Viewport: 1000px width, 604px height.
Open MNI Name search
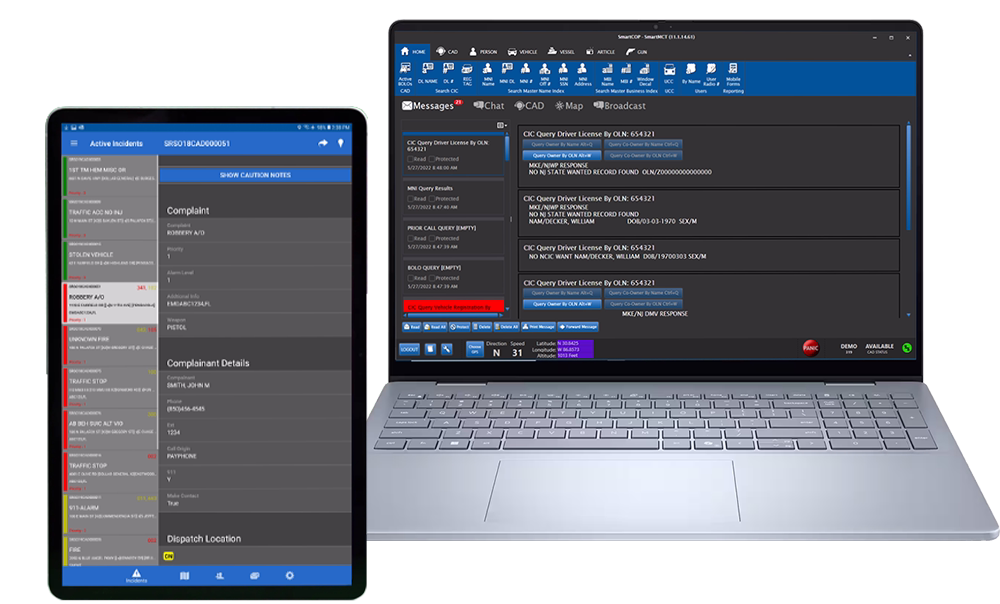[x=488, y=74]
